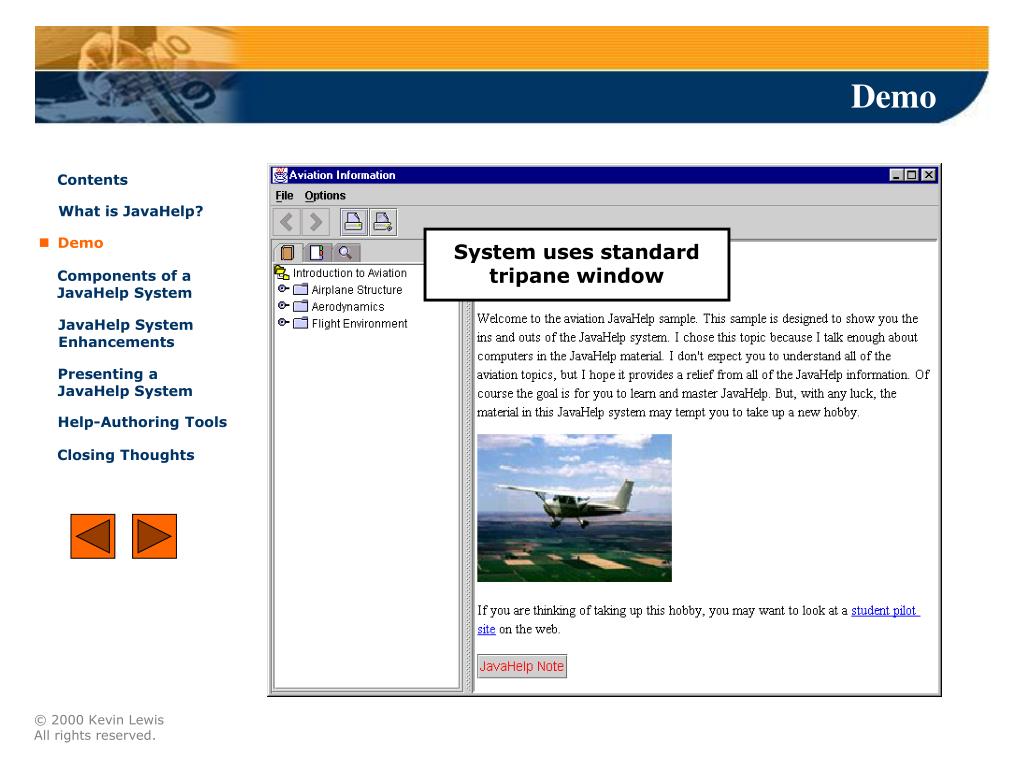Open Page Setup from the toolbar icon
This screenshot has width=1024, height=768.
tap(383, 223)
